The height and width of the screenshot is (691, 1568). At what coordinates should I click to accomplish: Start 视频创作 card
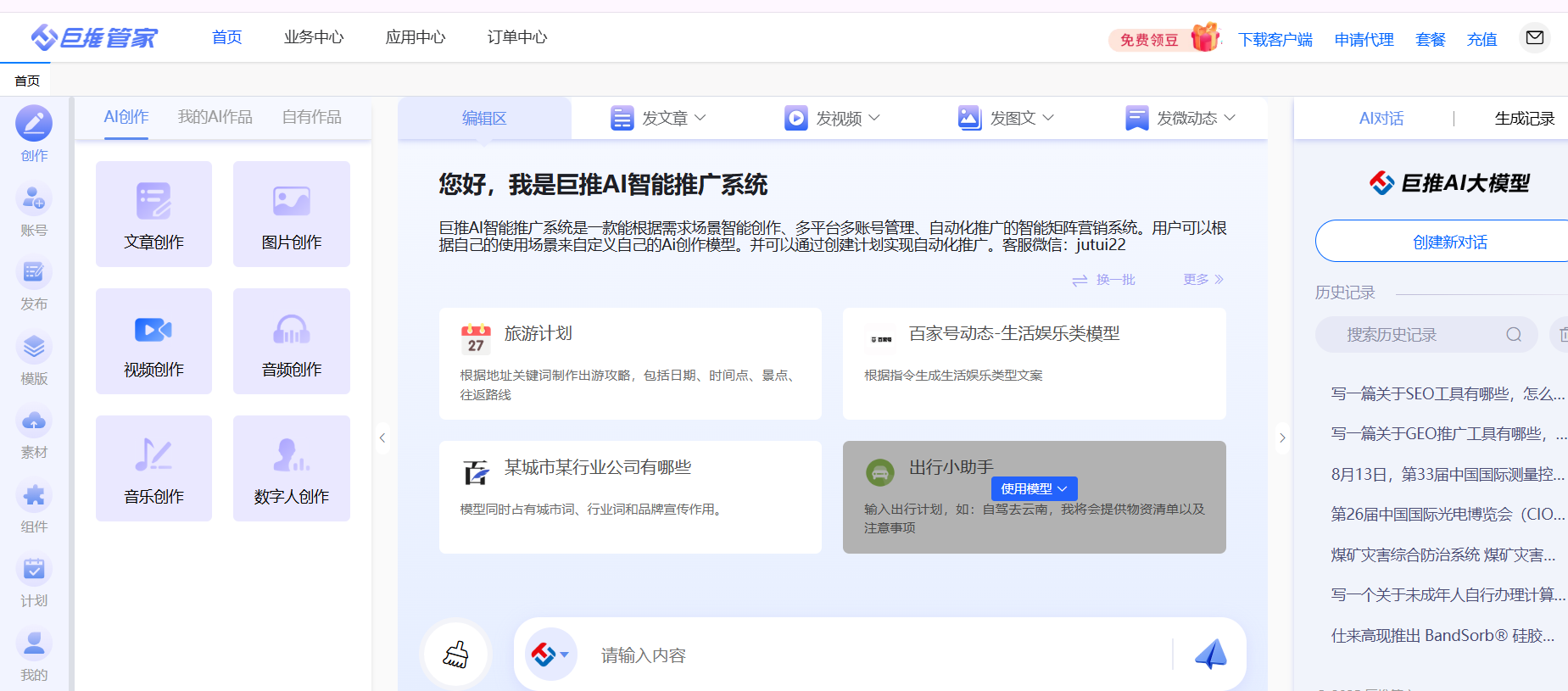153,341
